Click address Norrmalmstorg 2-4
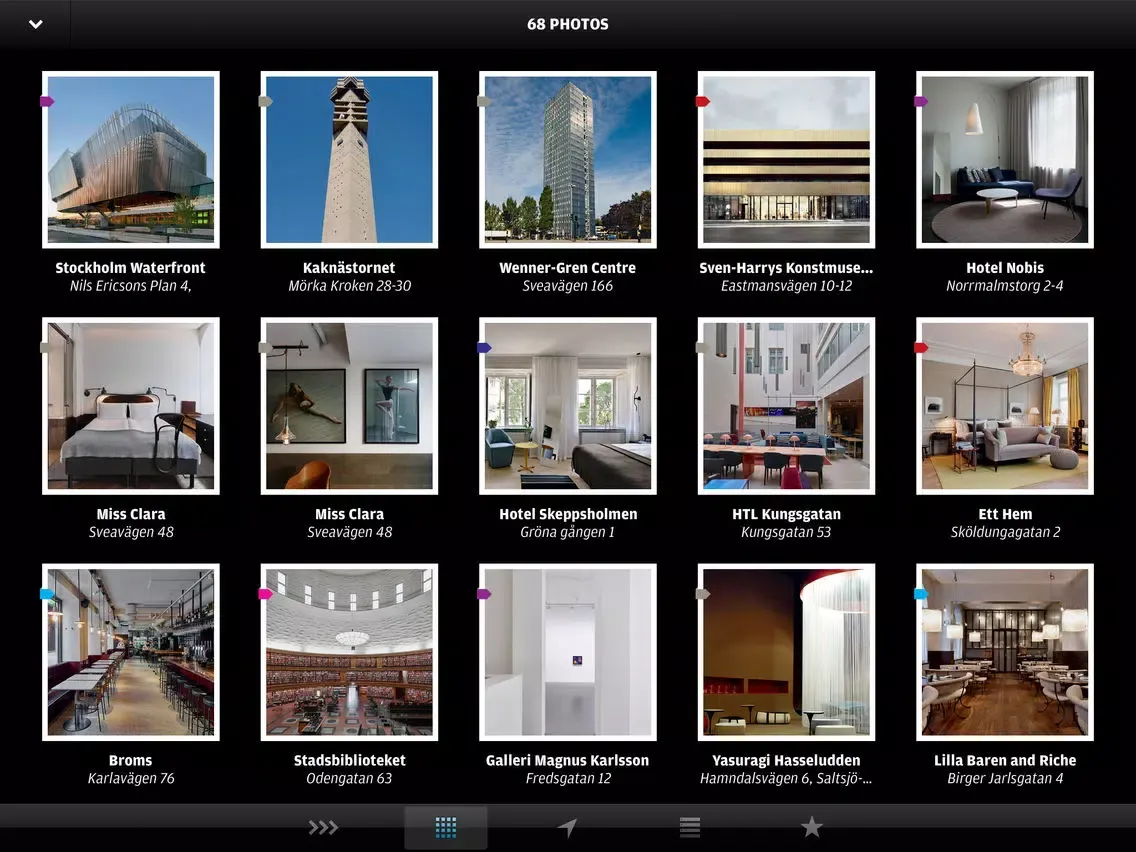Viewport: 1136px width, 852px height. coord(1005,286)
